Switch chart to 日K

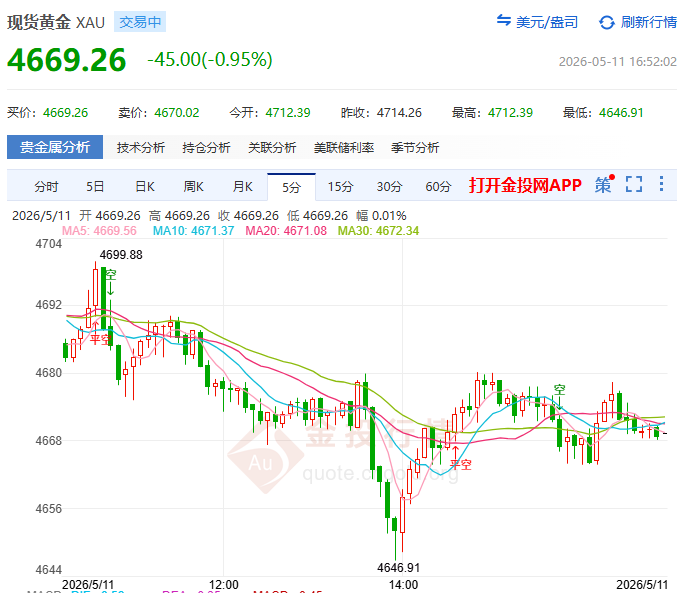145,187
